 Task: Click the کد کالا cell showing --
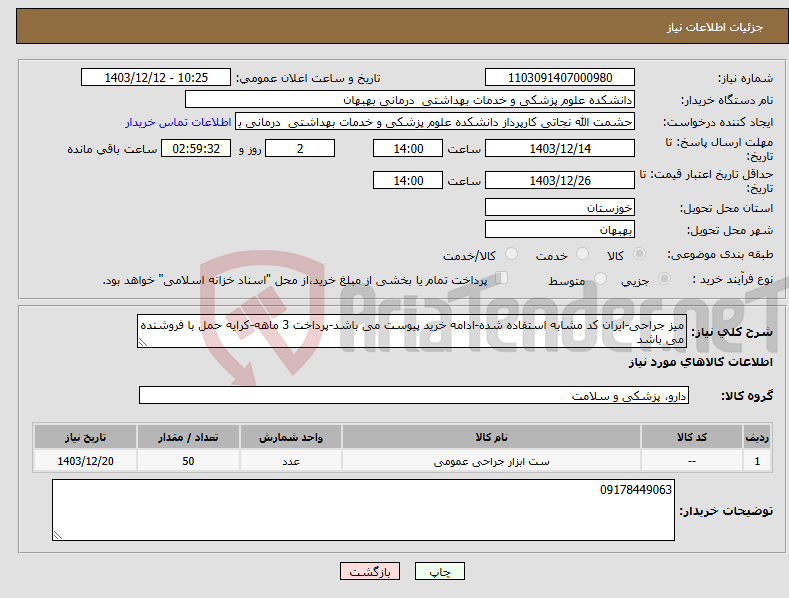[x=692, y=461]
